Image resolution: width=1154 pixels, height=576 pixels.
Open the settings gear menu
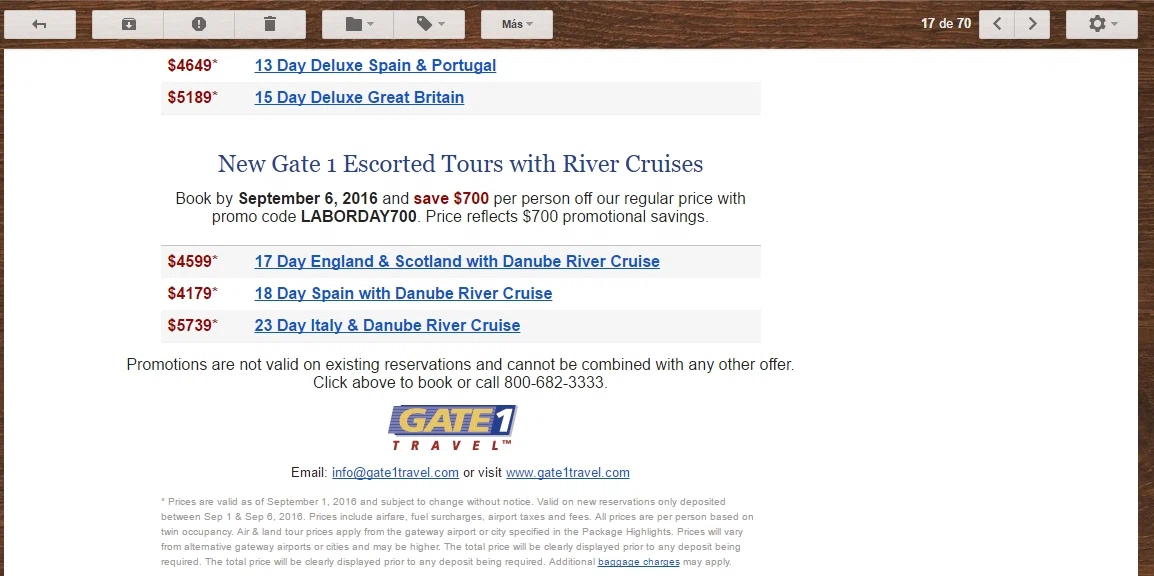click(x=1102, y=24)
